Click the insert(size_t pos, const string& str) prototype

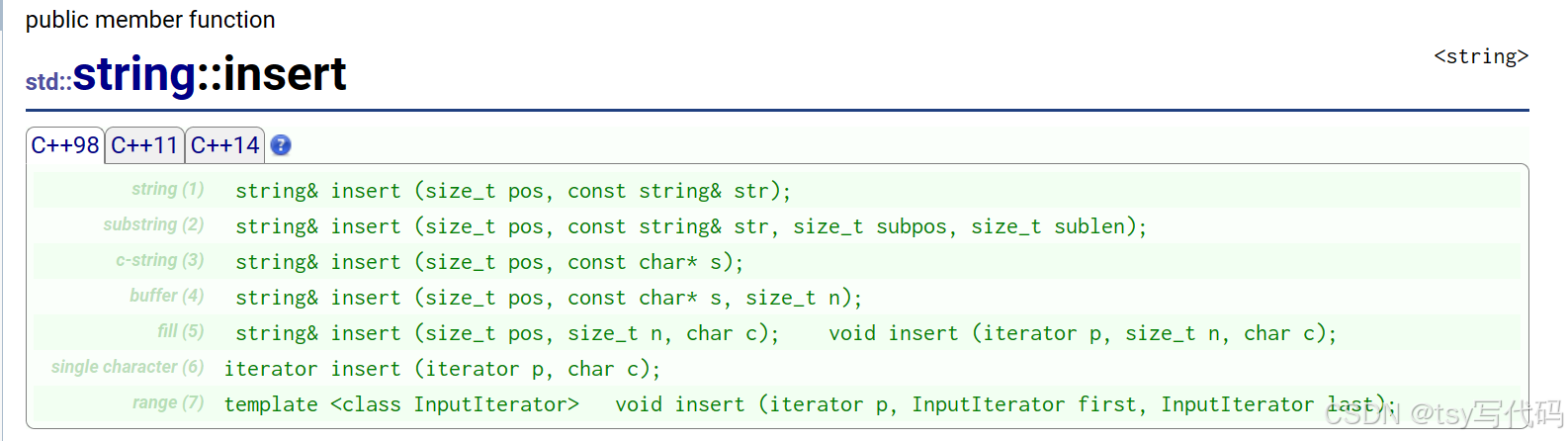513,191
